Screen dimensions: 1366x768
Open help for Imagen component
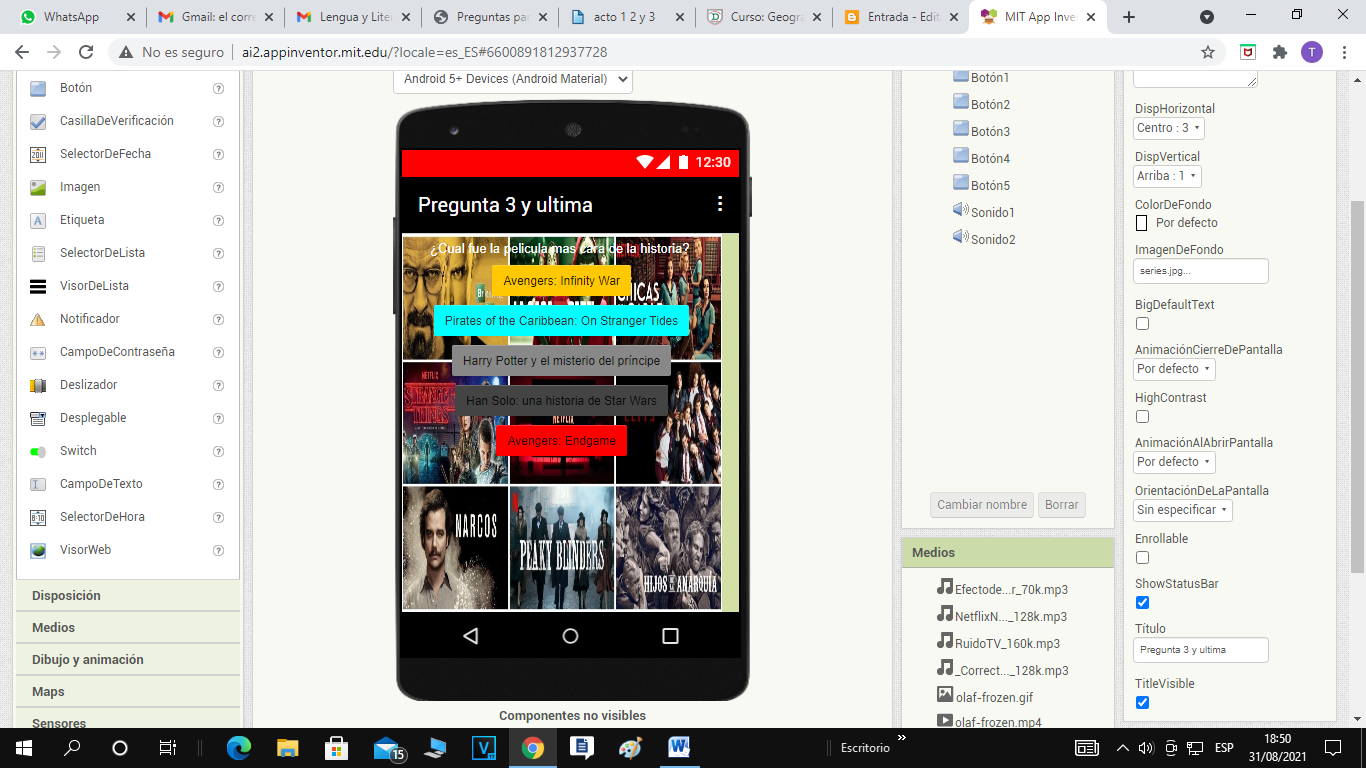(x=218, y=187)
